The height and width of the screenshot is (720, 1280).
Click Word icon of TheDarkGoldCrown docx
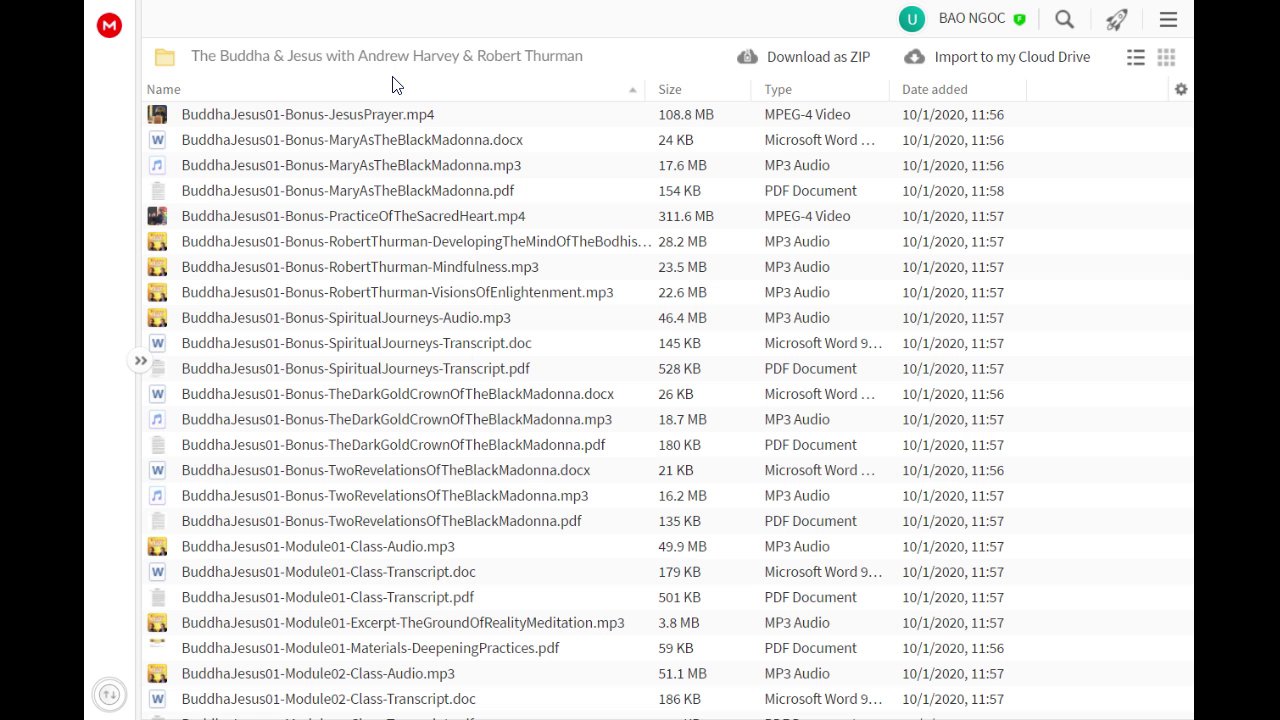(157, 394)
